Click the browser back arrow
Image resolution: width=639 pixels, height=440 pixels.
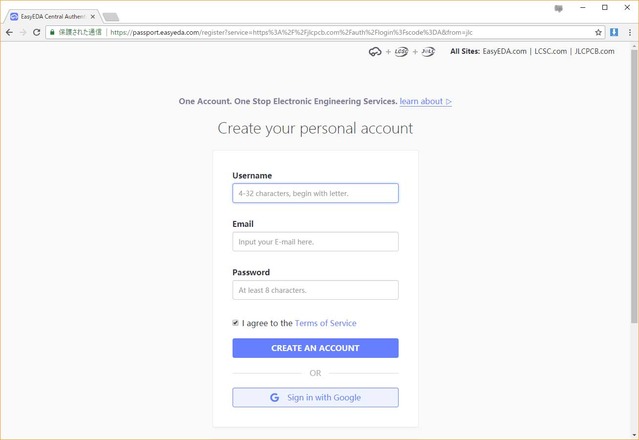[x=9, y=33]
